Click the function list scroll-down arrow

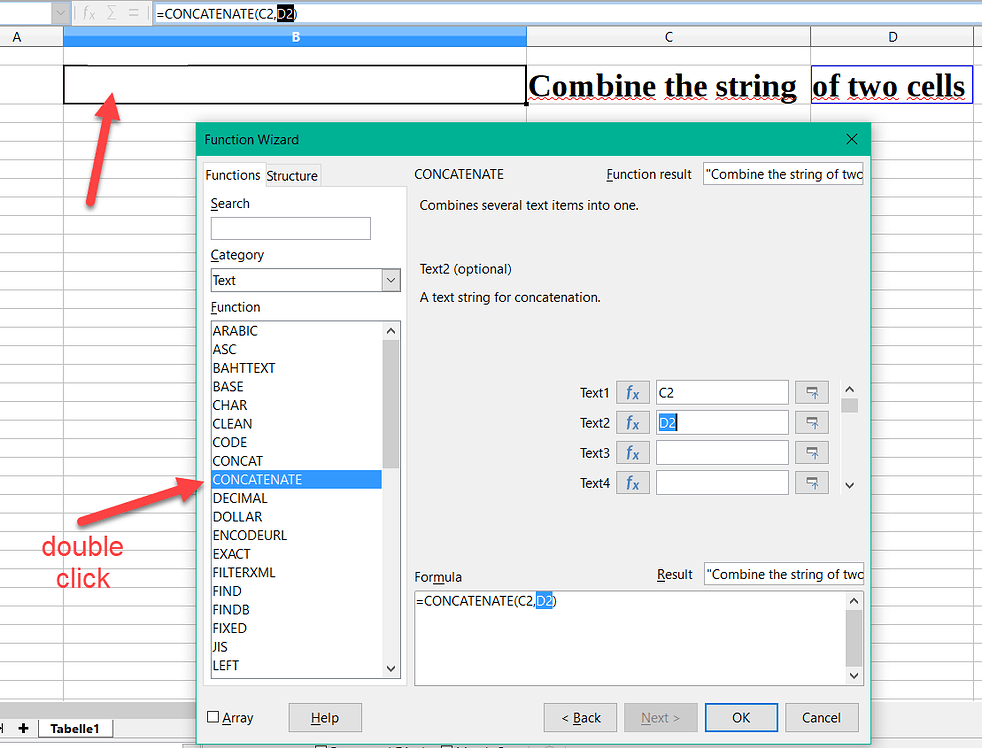[x=391, y=667]
